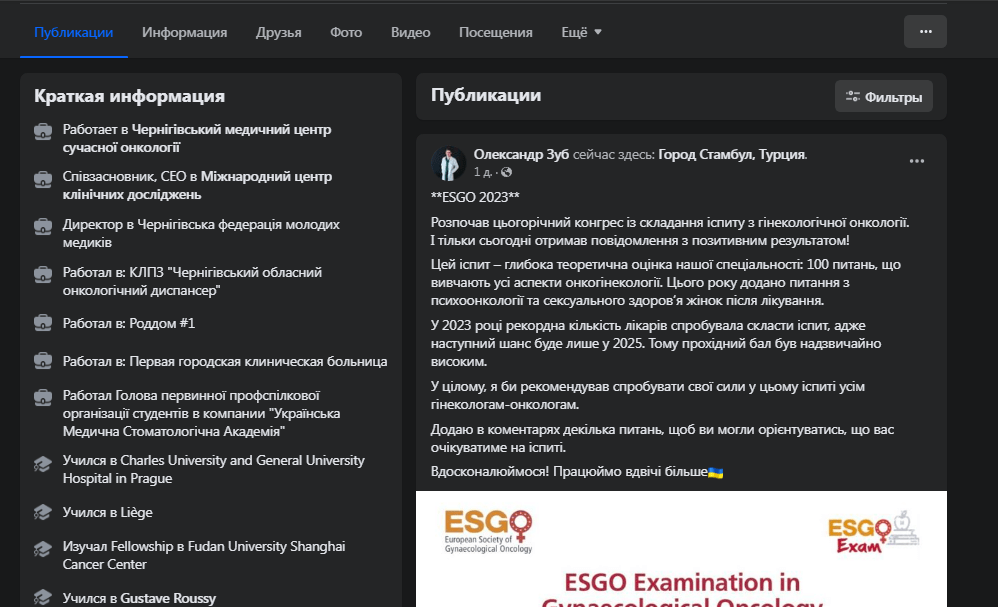Click briefcase icon beside Роддом #1
The width and height of the screenshot is (998, 607).
pos(43,323)
